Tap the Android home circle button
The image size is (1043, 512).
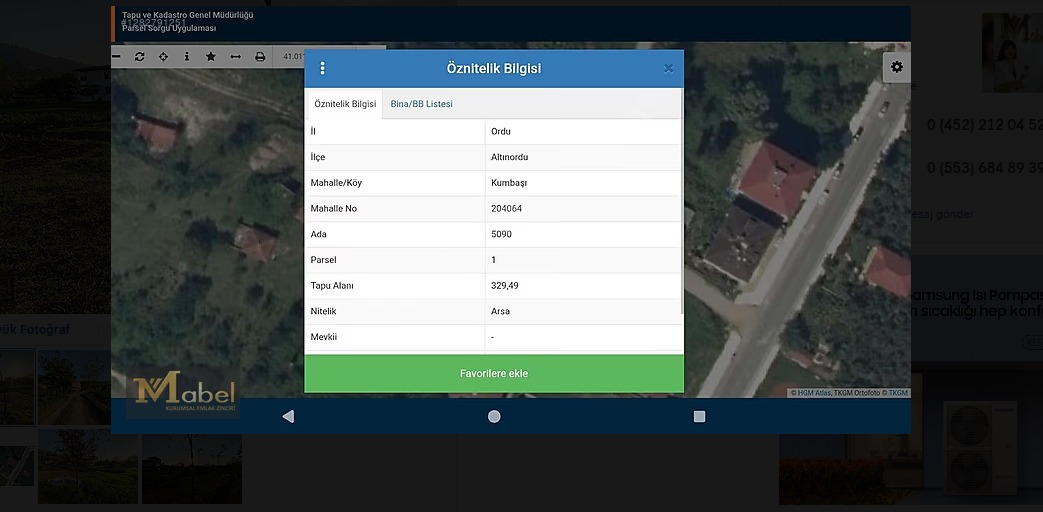pos(494,417)
